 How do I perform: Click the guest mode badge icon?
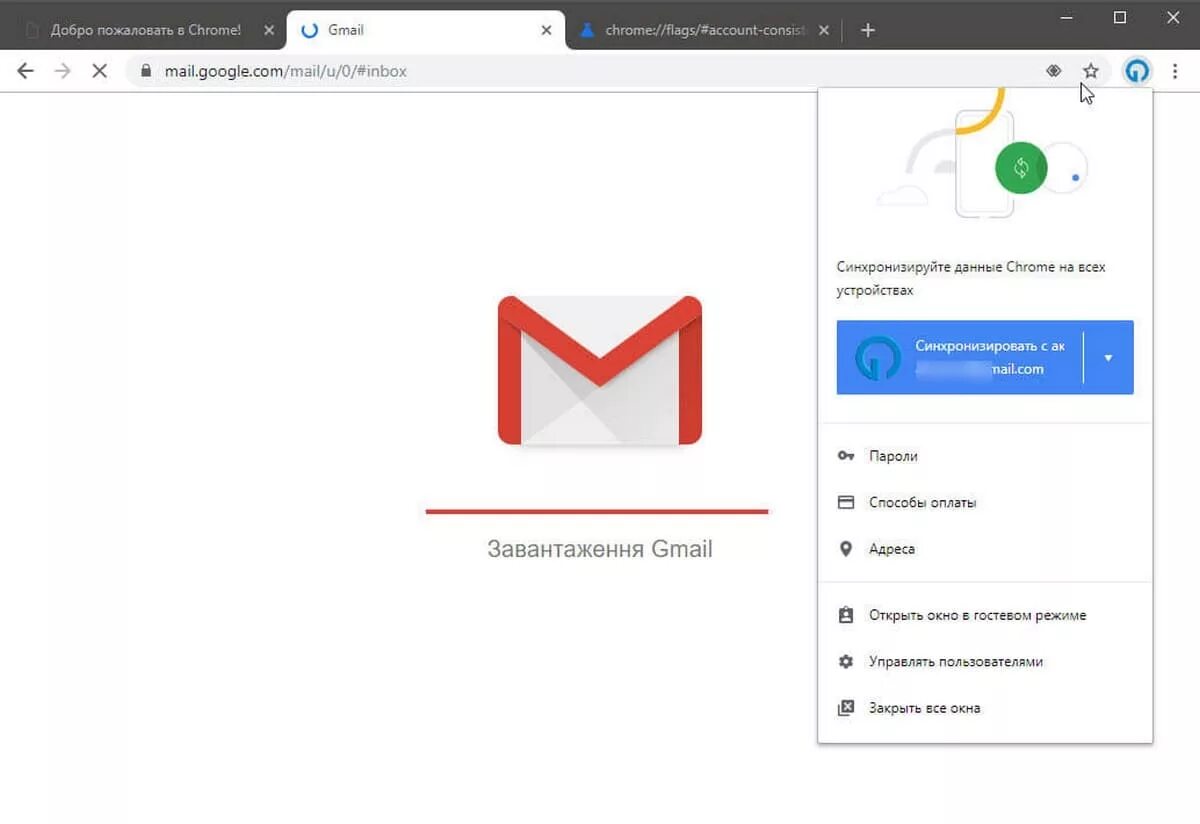(846, 615)
